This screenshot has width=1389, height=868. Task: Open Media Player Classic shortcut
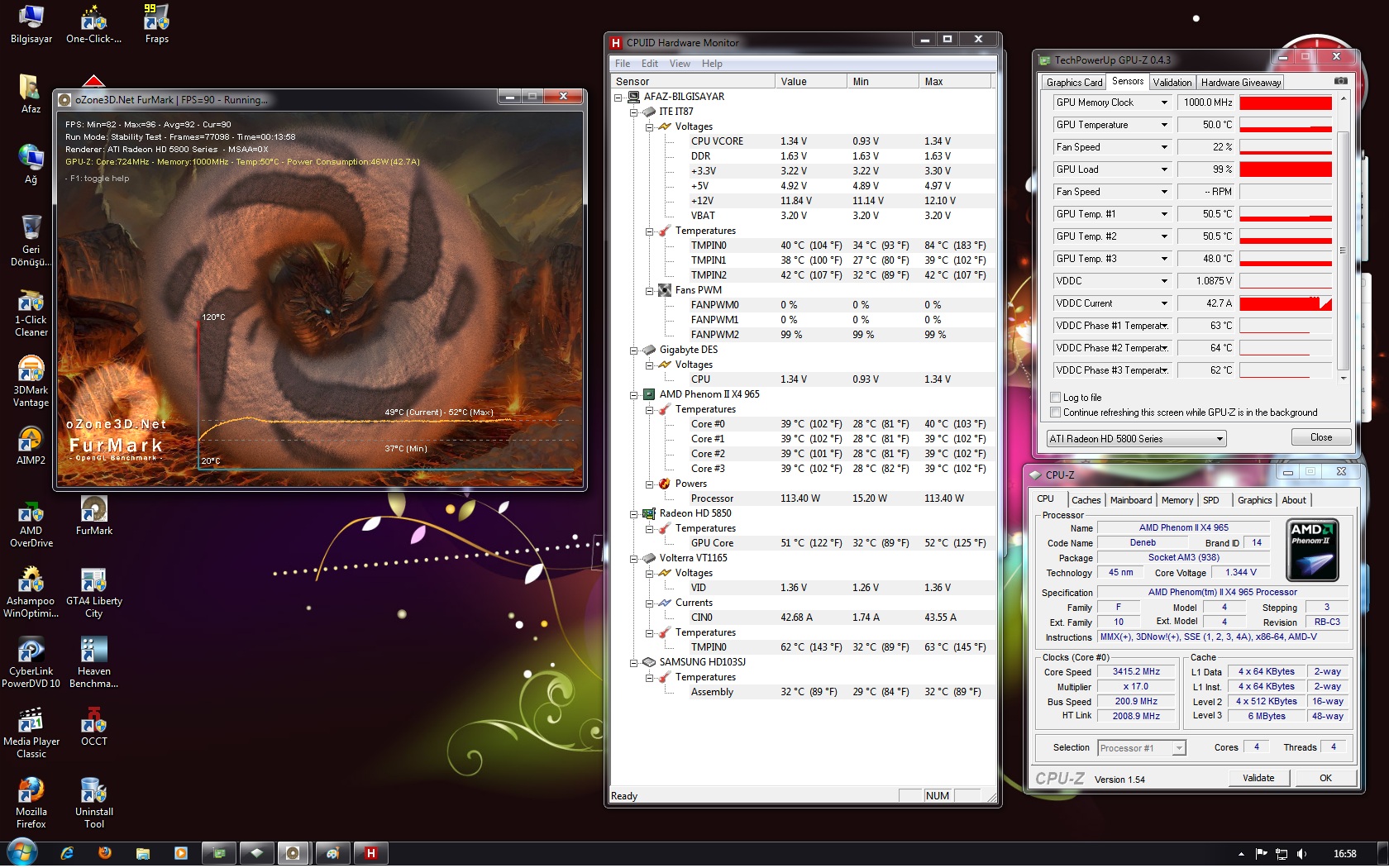(31, 734)
